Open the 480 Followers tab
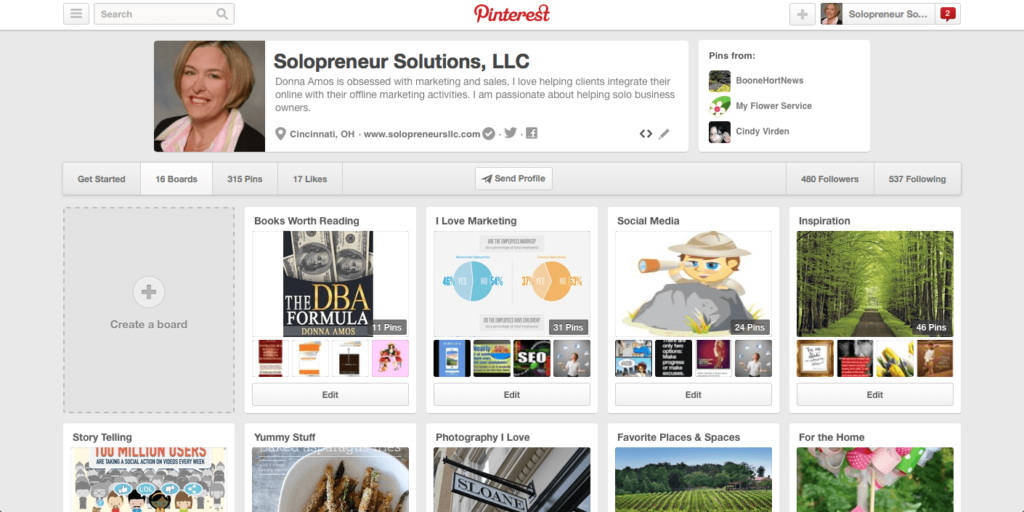 (830, 179)
